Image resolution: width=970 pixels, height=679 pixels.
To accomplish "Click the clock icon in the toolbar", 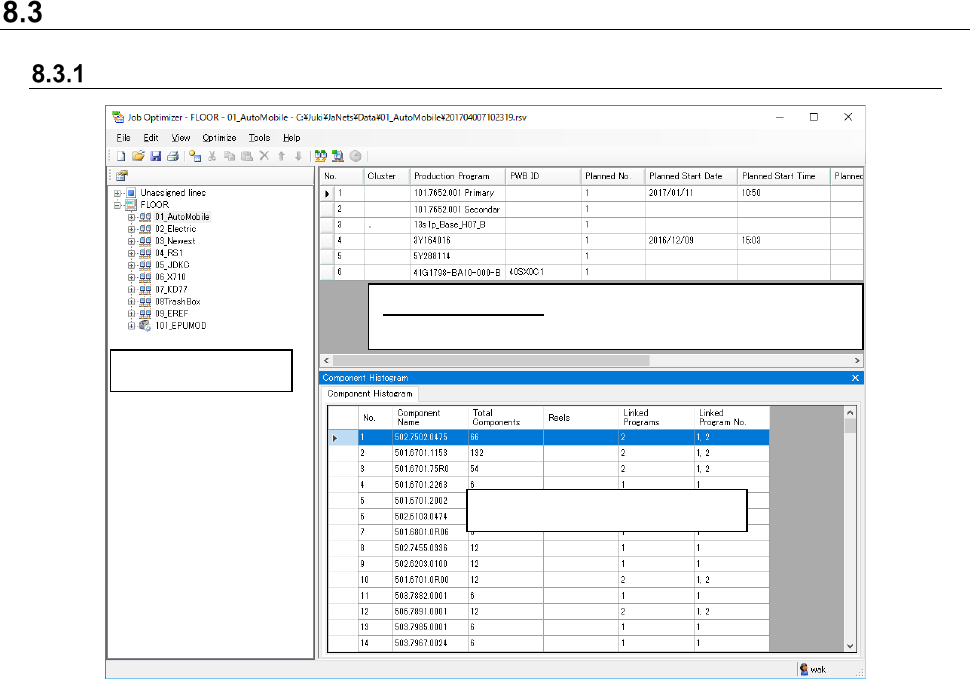I will coord(355,156).
